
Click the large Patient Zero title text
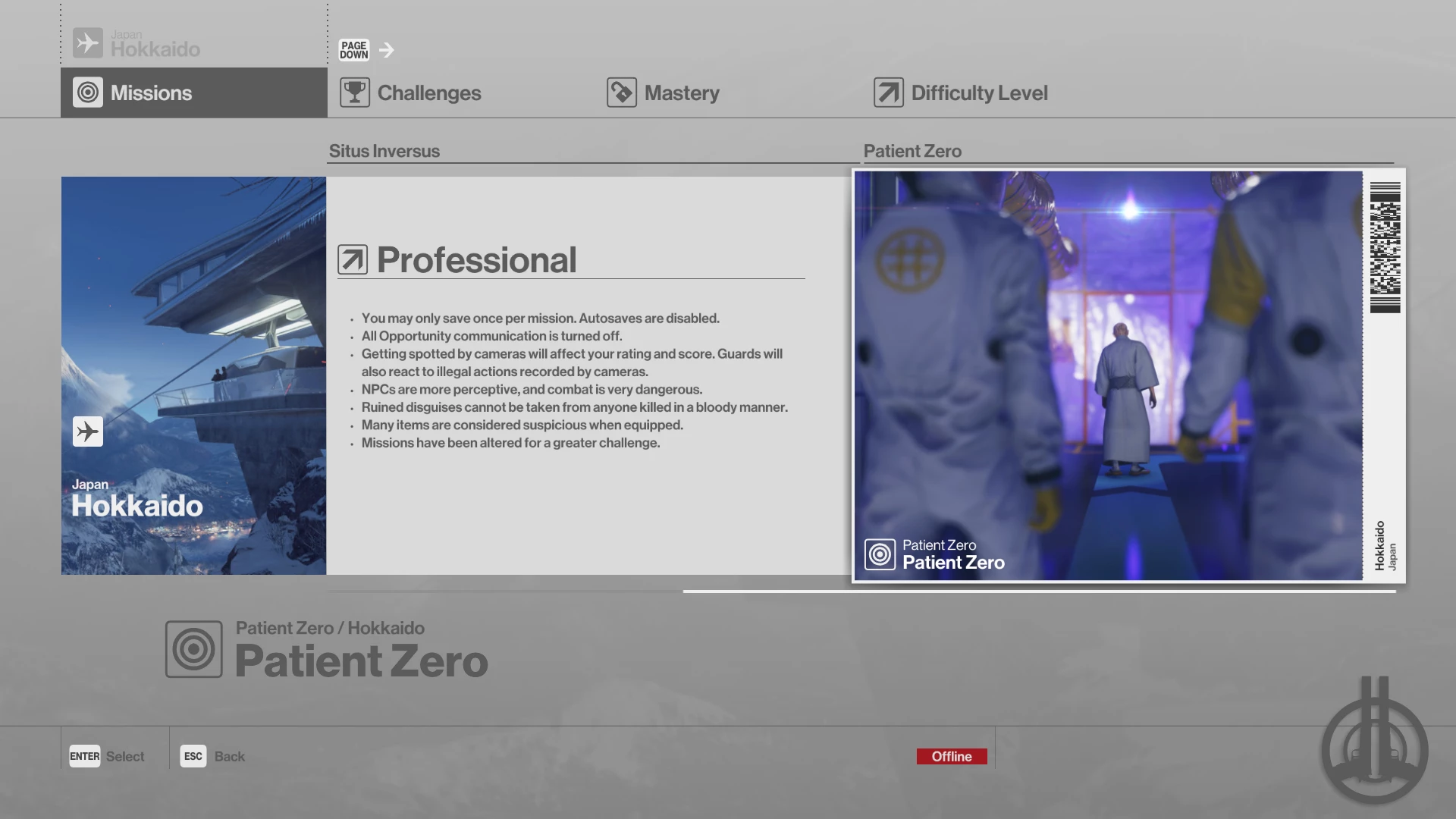pyautogui.click(x=362, y=661)
